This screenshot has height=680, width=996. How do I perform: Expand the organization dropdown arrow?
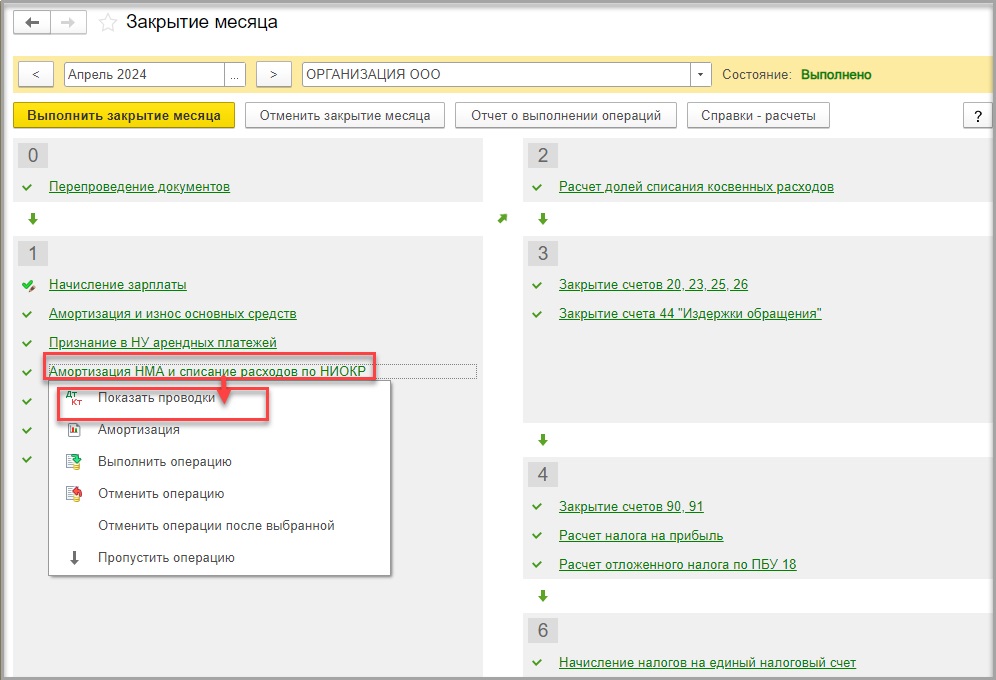pos(701,74)
